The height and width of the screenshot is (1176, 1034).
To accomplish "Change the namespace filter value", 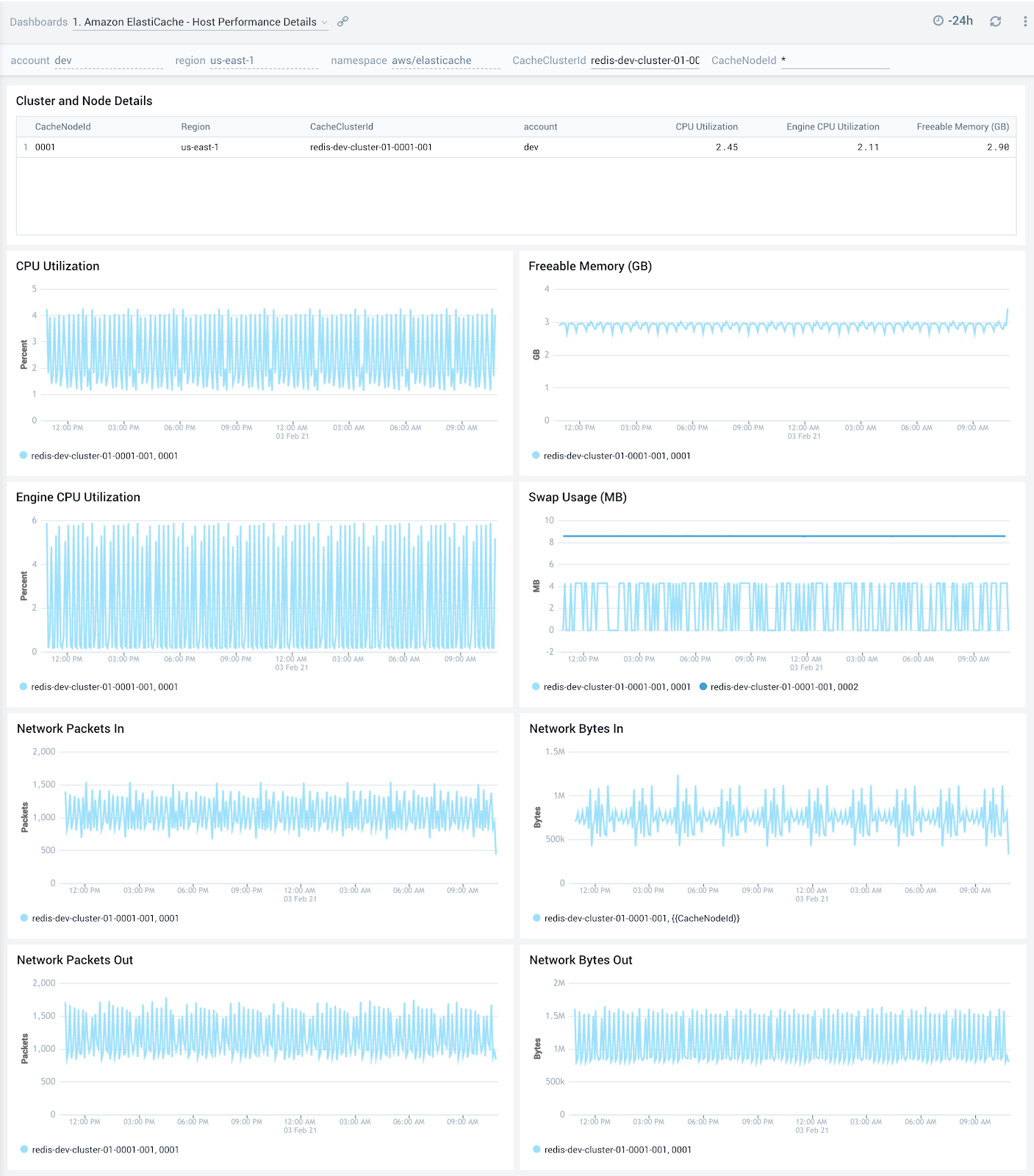I will [x=445, y=60].
